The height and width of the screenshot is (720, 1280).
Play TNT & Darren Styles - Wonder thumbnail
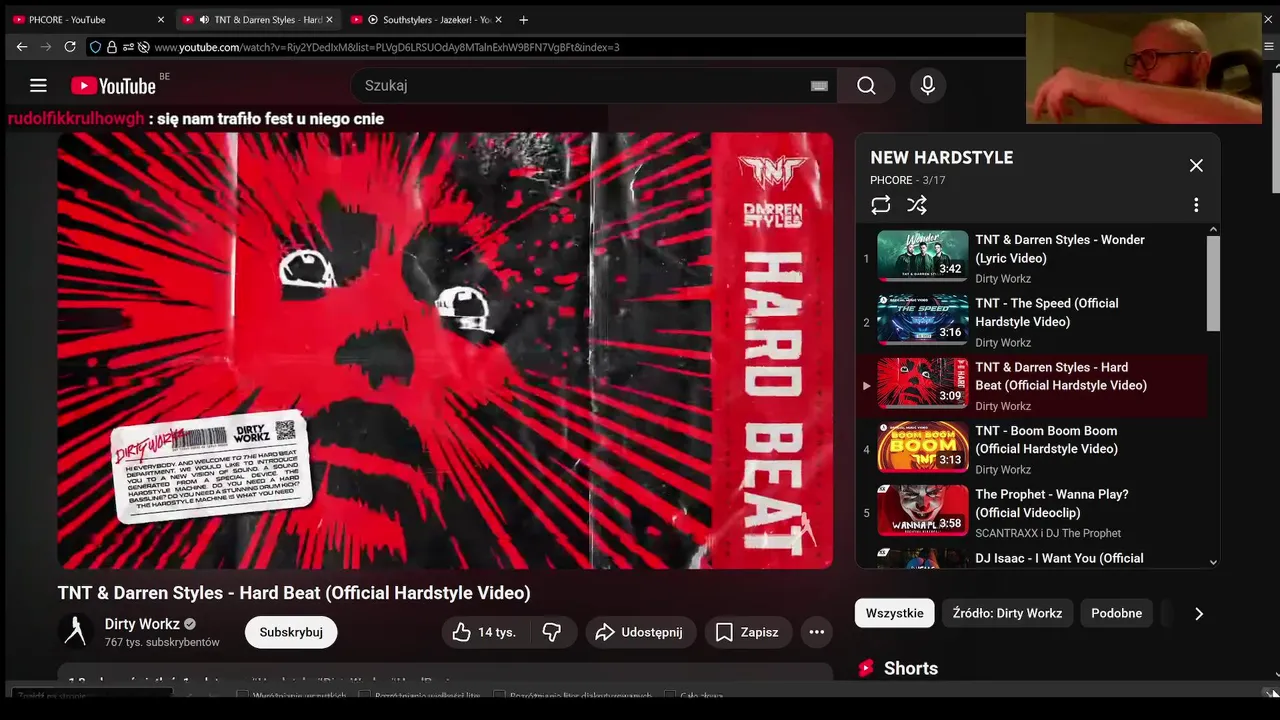[x=922, y=256]
